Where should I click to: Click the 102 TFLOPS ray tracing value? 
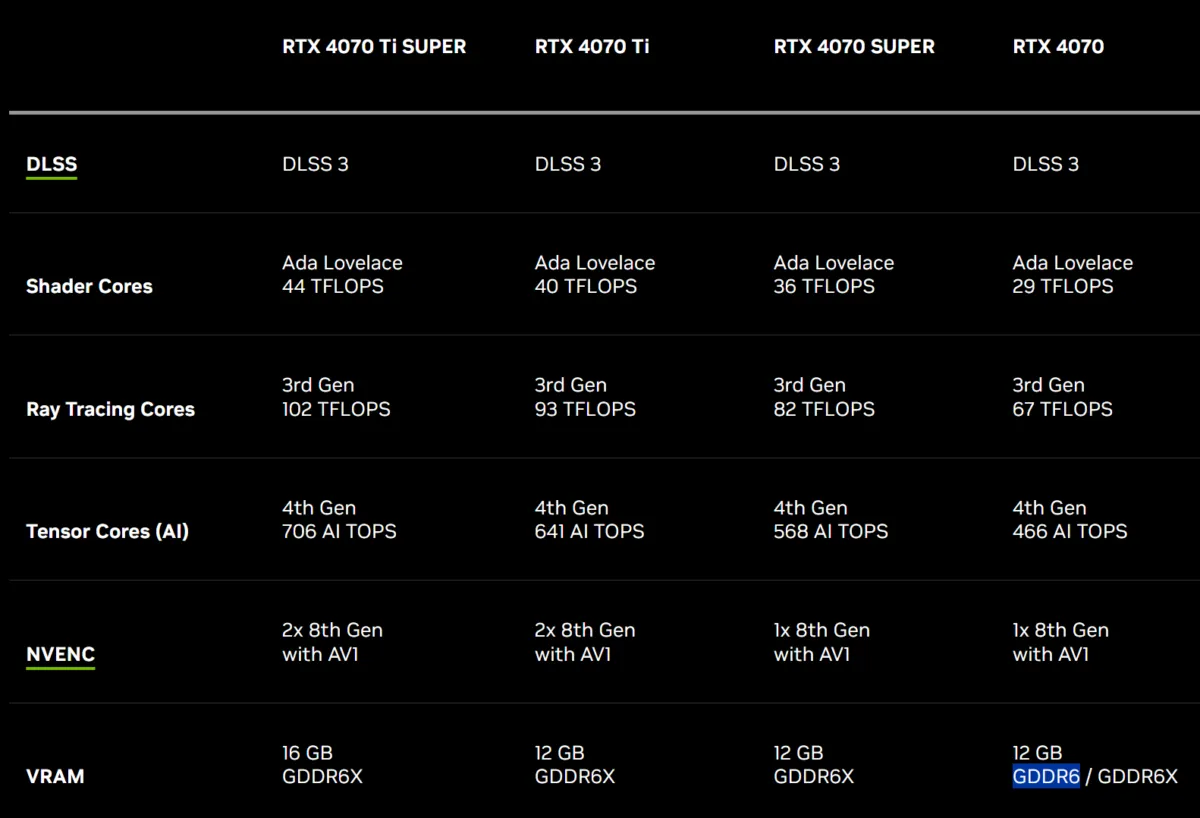click(x=336, y=409)
